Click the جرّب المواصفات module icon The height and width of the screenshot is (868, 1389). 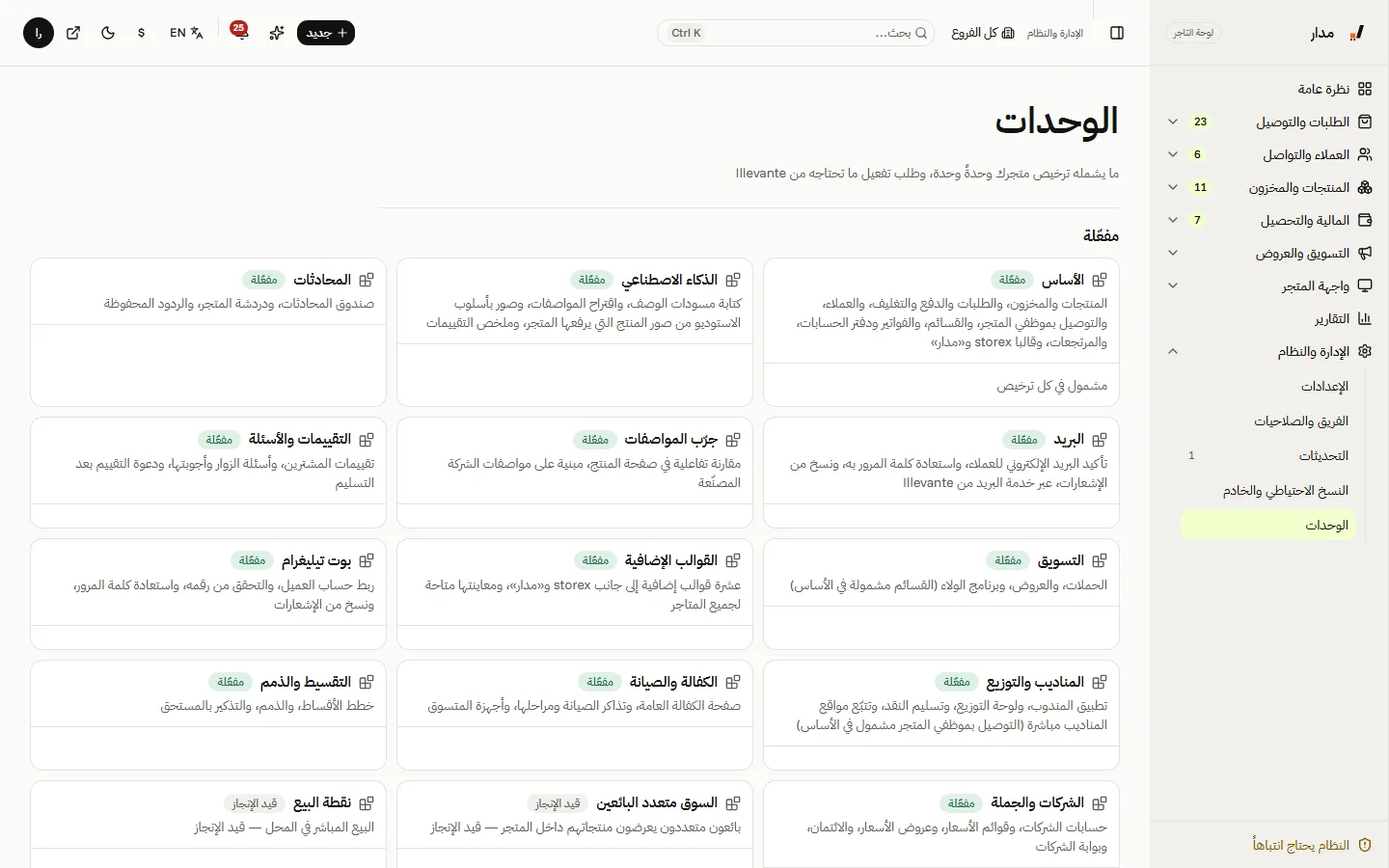click(x=733, y=440)
